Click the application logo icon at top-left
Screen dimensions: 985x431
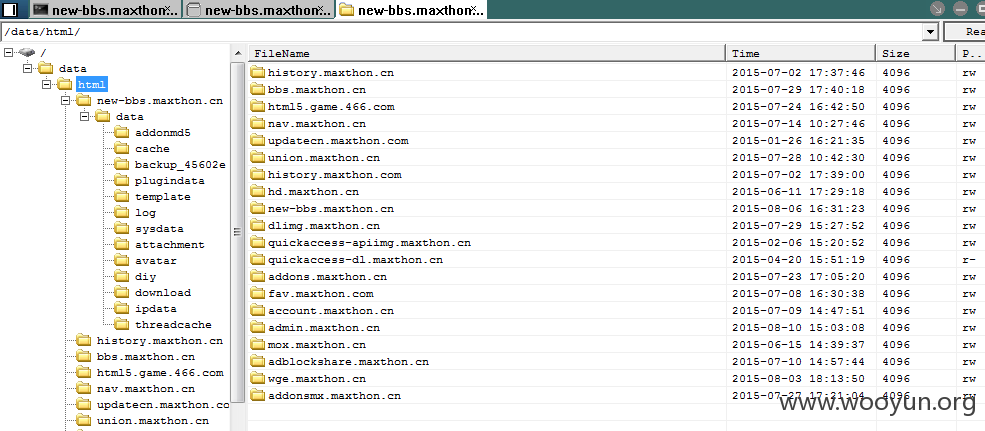coord(10,9)
